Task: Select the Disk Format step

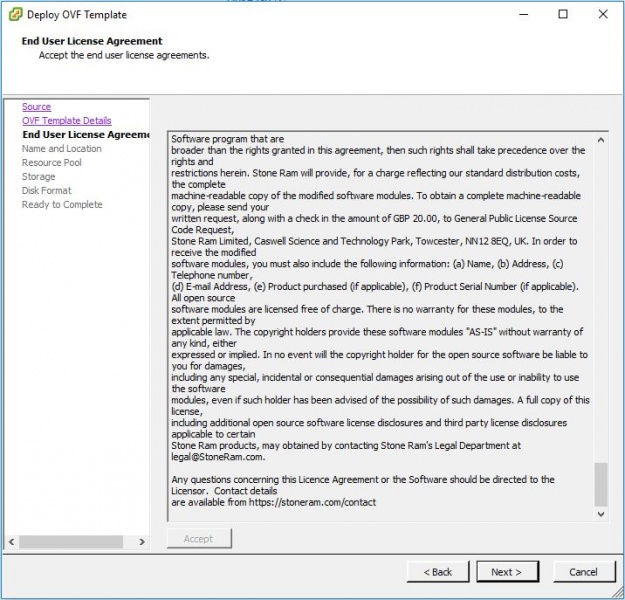Action: pos(47,190)
